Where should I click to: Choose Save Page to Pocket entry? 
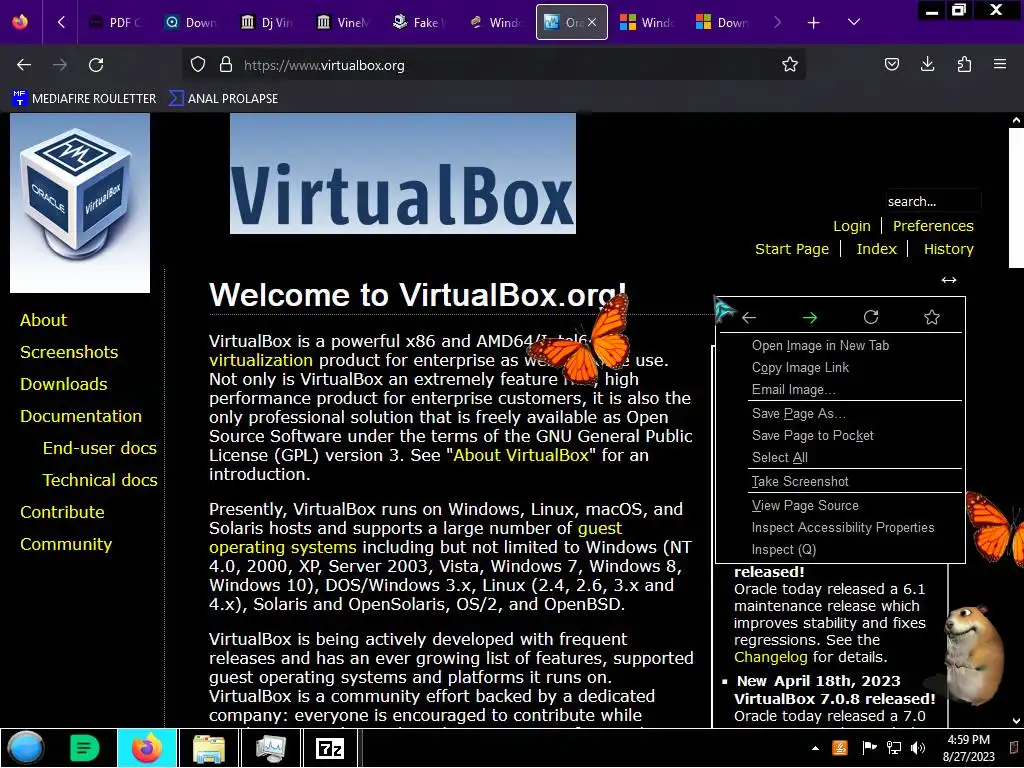coord(840,436)
